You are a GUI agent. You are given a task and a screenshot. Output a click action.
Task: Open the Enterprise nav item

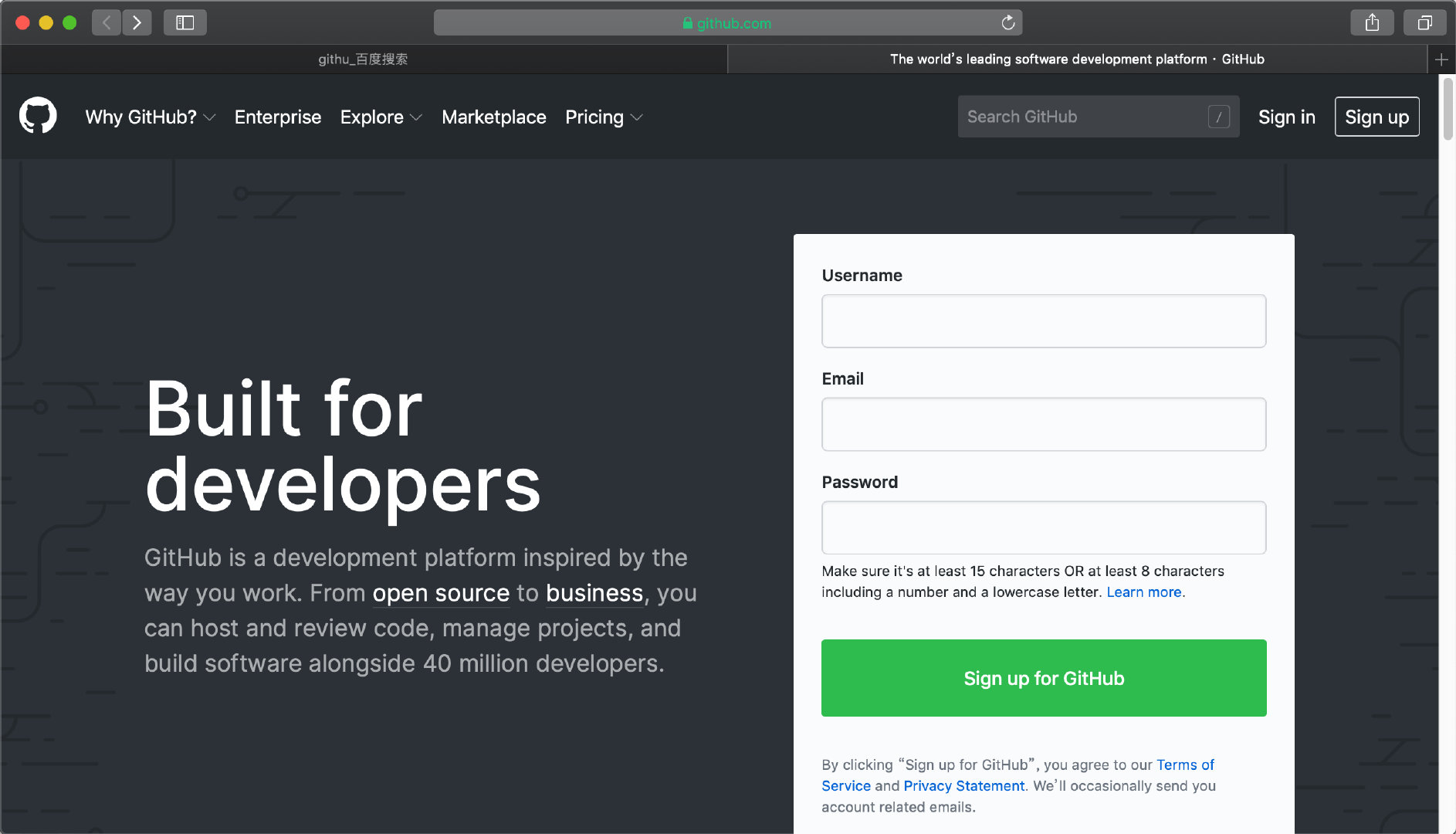point(278,117)
